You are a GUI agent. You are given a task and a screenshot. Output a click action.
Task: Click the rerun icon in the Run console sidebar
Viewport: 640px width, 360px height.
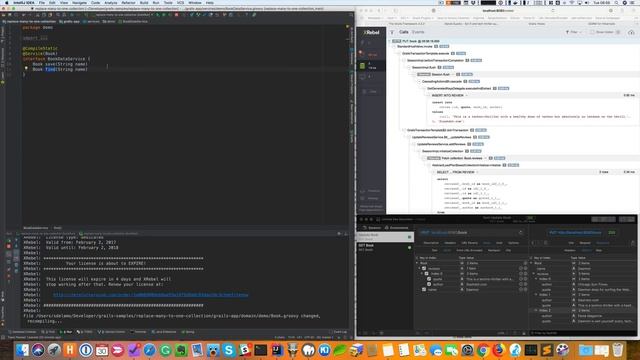click(9, 240)
